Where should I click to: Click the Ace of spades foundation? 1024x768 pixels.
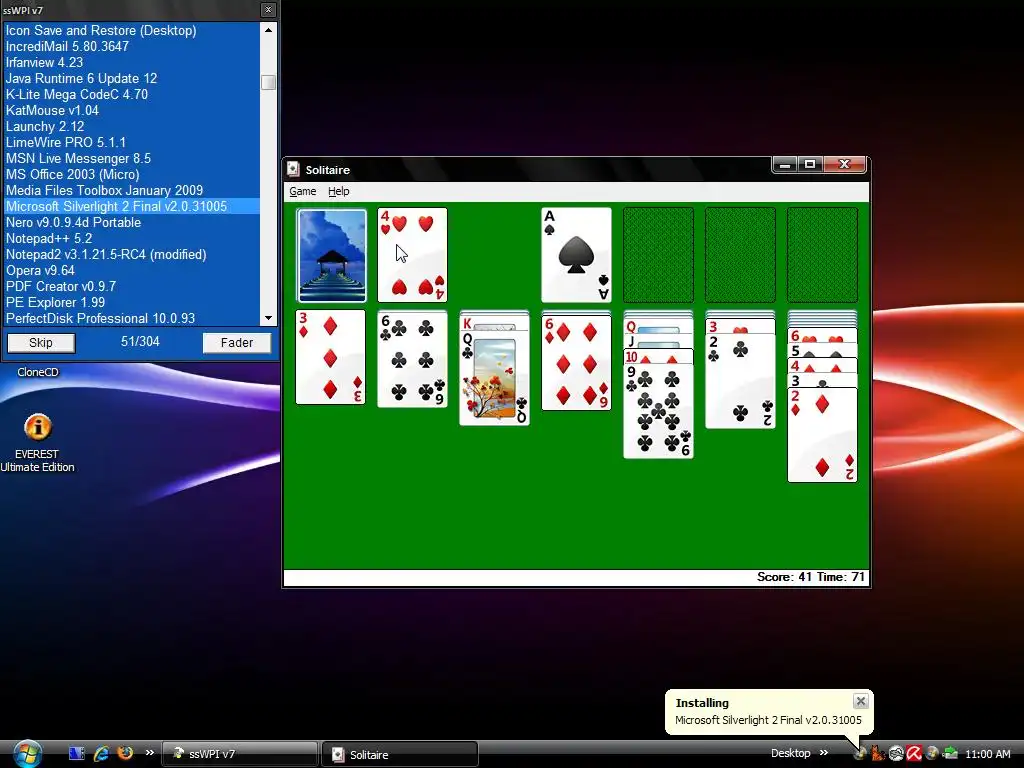576,255
